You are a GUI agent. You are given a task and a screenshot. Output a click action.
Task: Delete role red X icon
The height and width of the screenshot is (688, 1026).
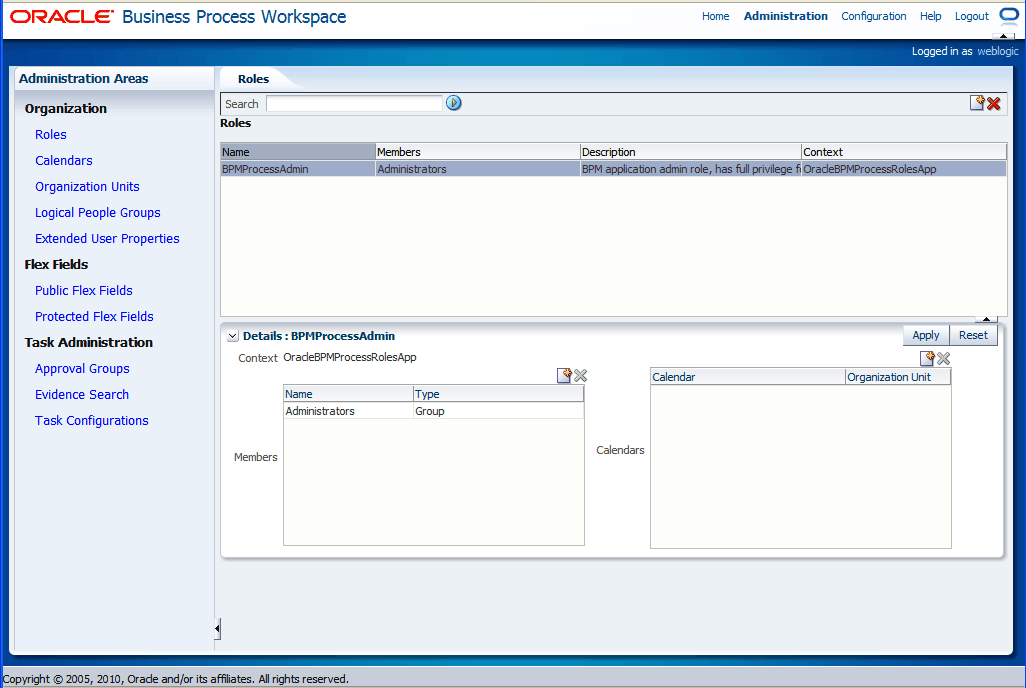(994, 103)
